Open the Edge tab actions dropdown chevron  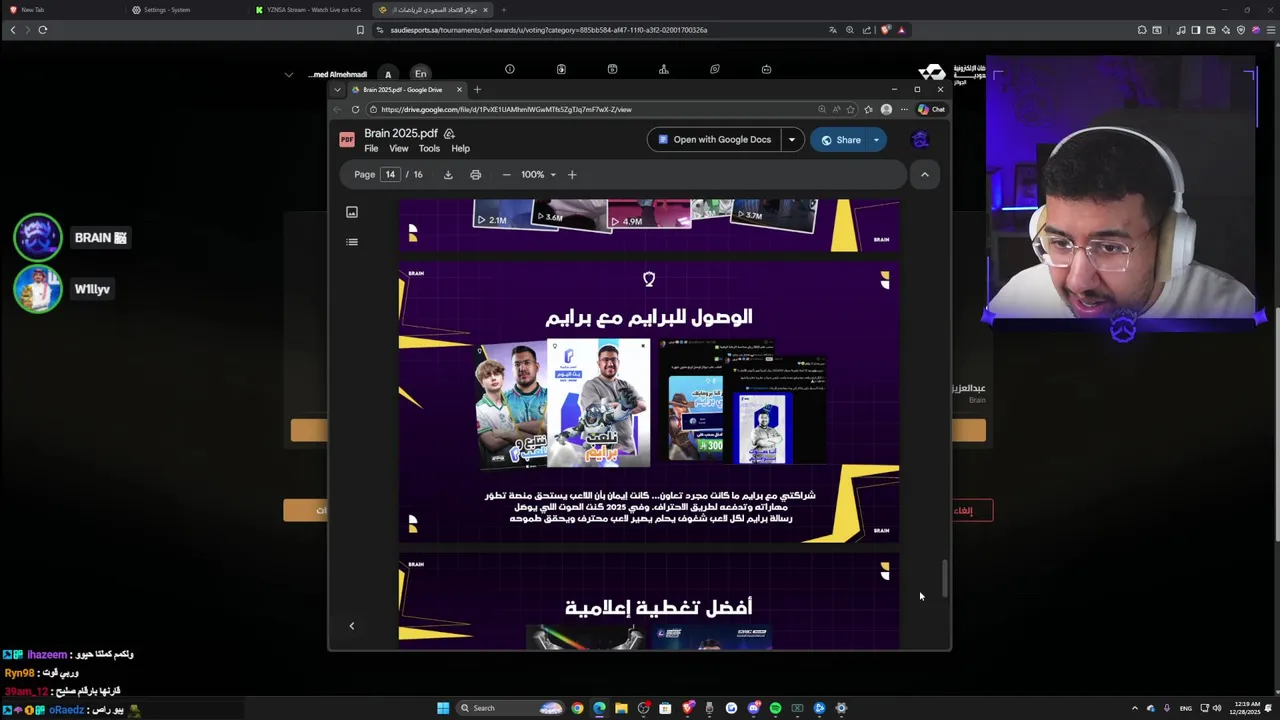coord(337,90)
